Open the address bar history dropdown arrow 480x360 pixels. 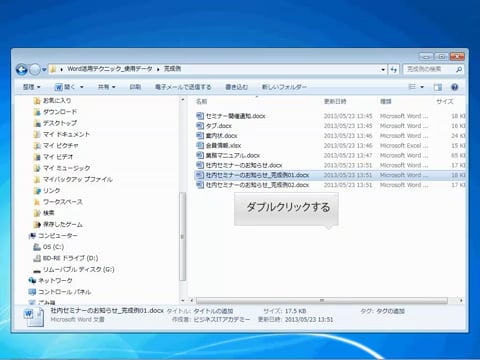tap(383, 69)
